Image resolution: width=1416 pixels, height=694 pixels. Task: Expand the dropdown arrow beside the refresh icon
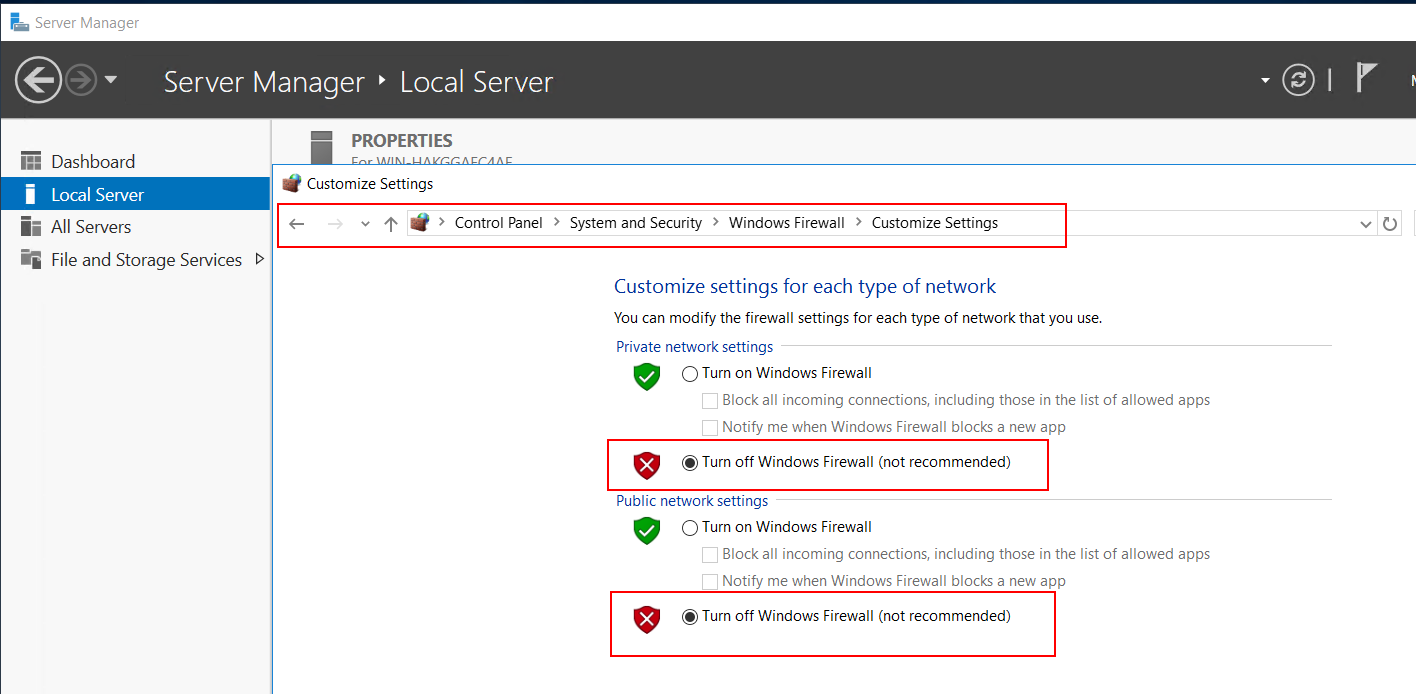pos(1265,80)
